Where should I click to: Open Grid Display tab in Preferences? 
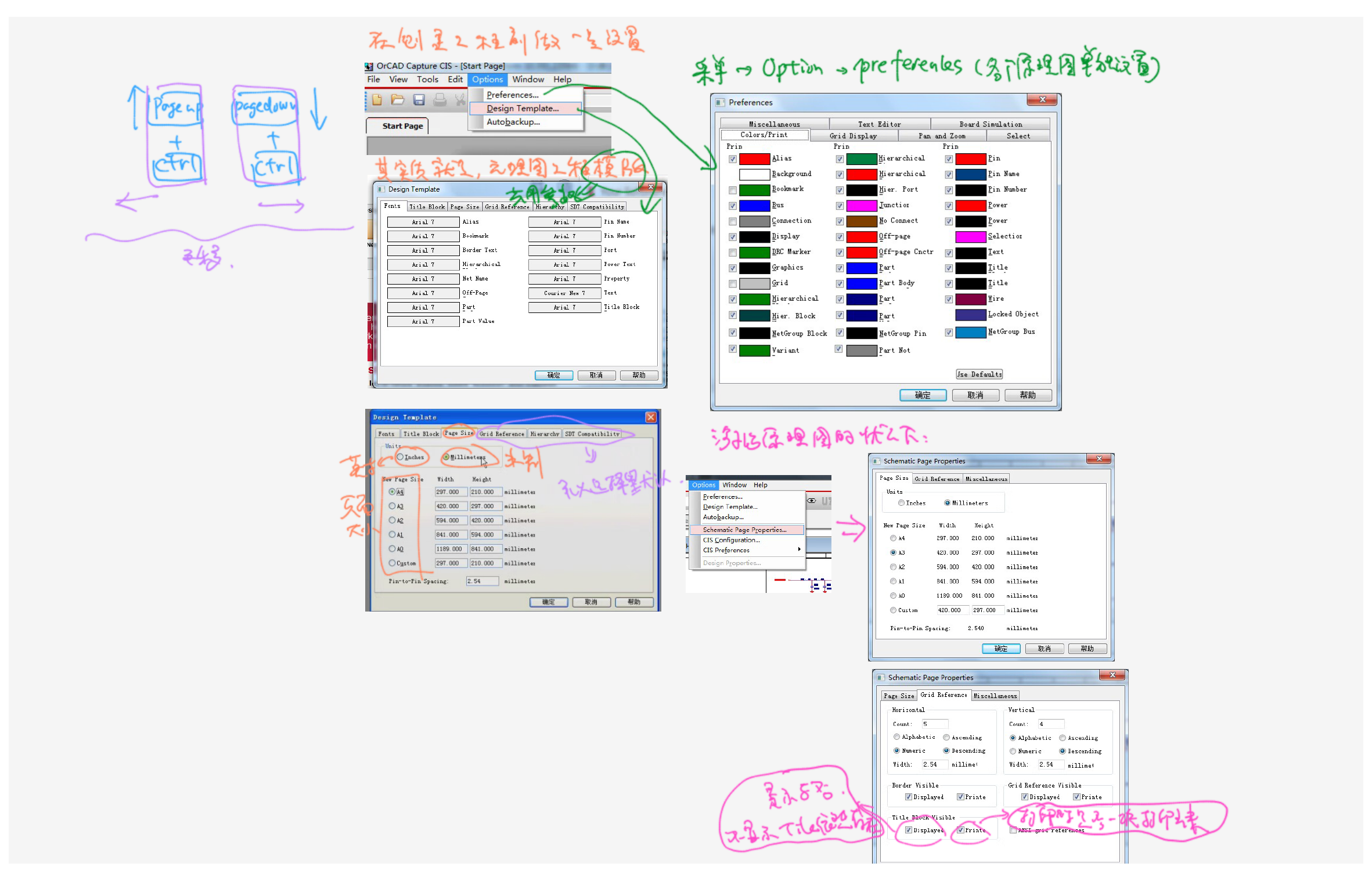[854, 136]
